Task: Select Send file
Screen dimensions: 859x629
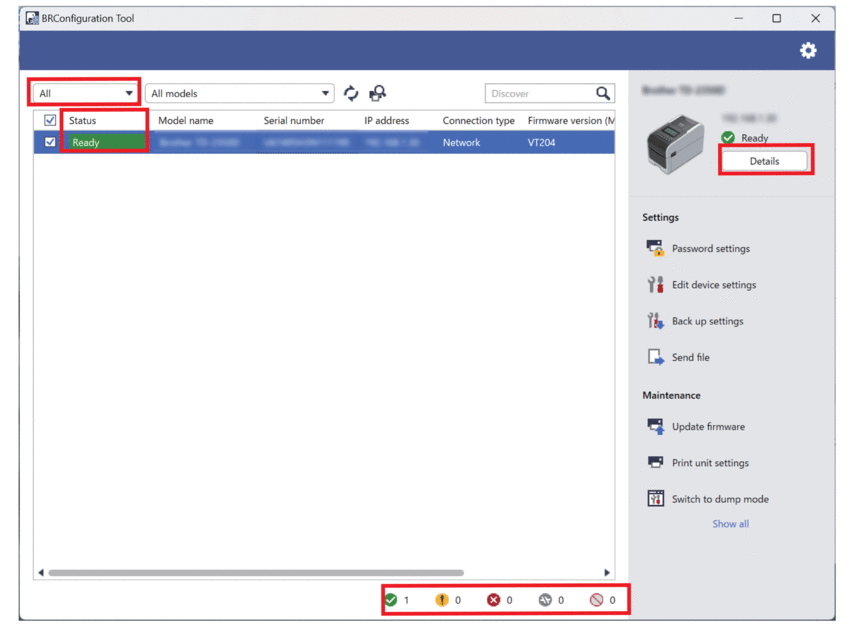Action: coord(690,357)
